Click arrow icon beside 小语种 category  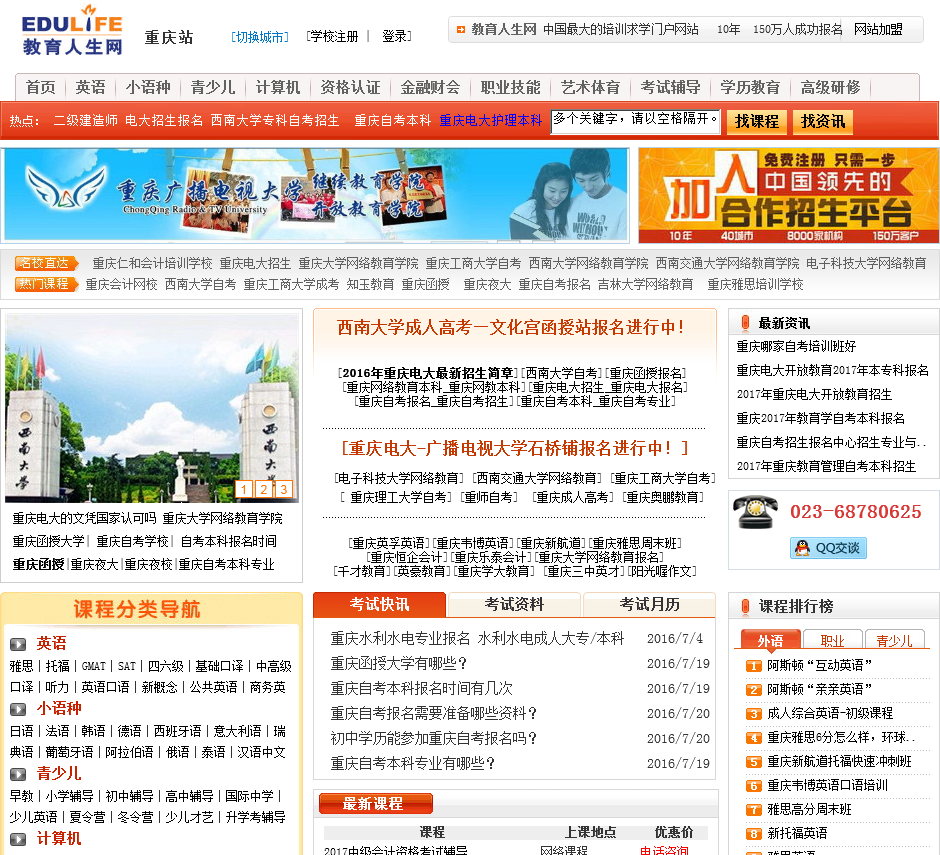point(18,709)
